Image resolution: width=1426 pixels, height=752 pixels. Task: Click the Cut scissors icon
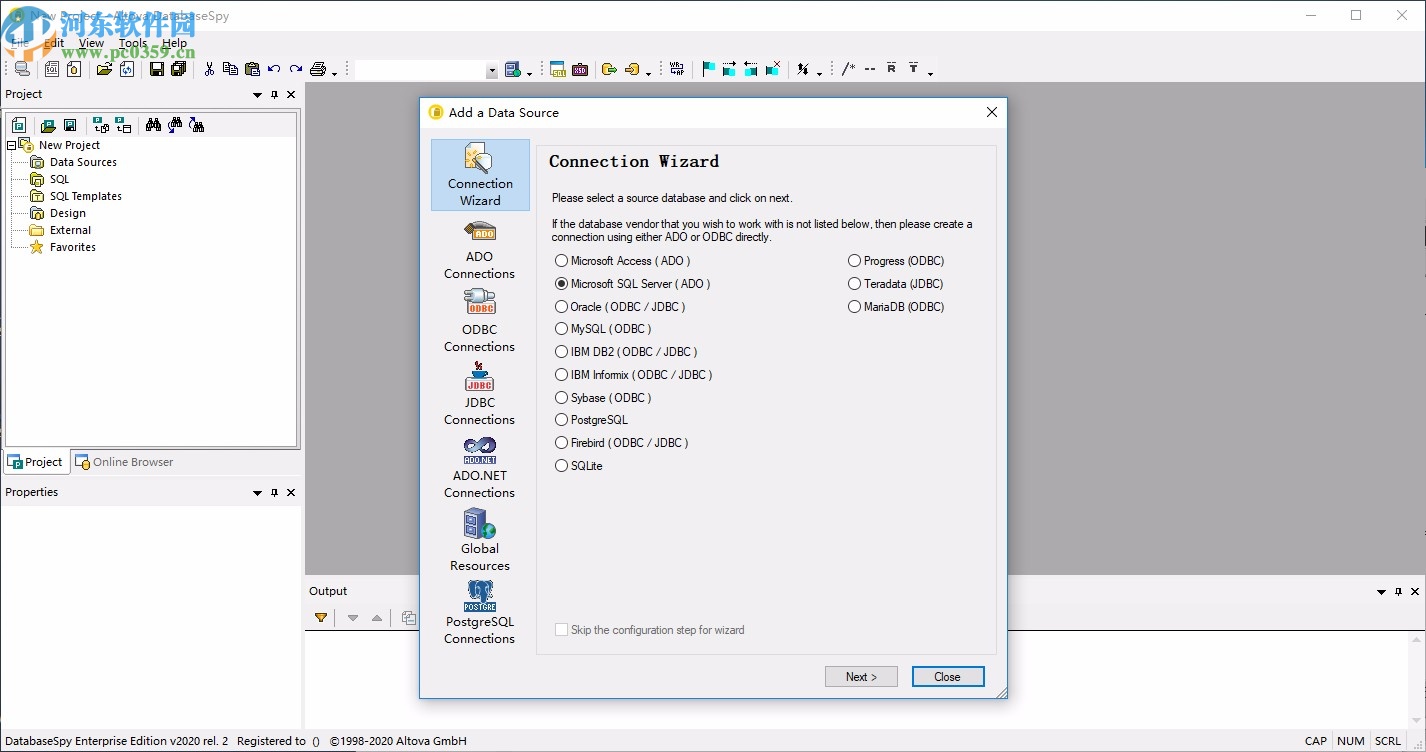pos(209,69)
